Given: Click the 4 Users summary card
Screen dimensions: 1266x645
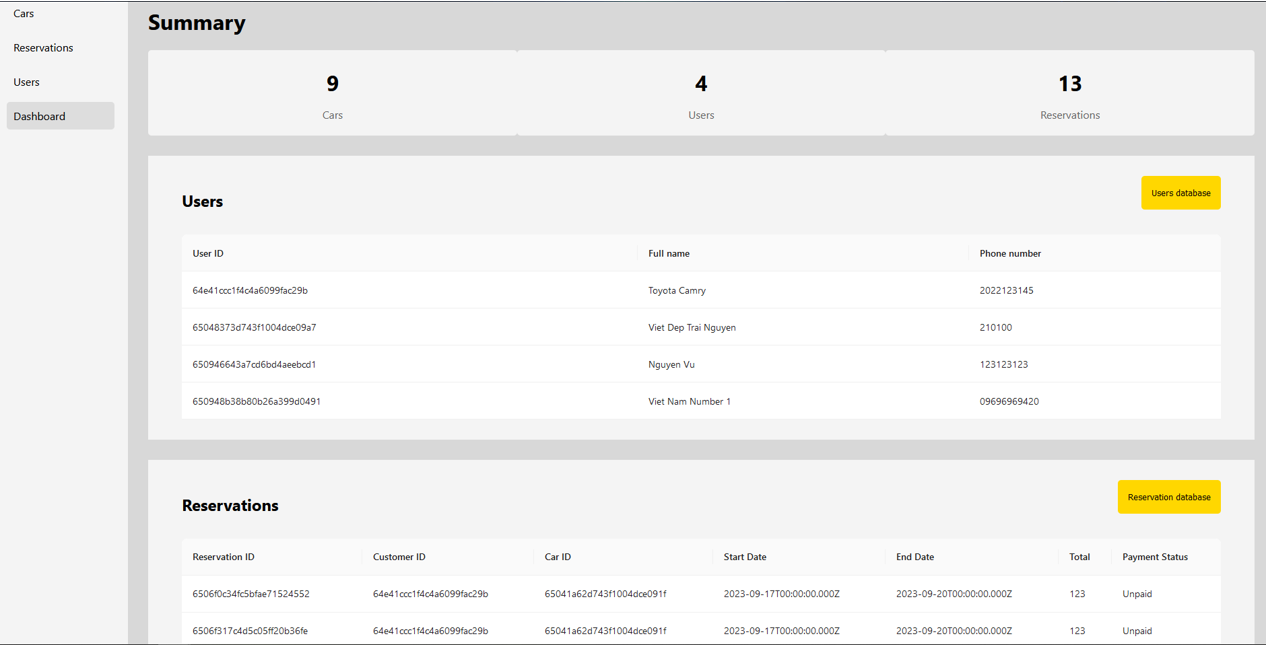Looking at the screenshot, I should click(x=701, y=93).
